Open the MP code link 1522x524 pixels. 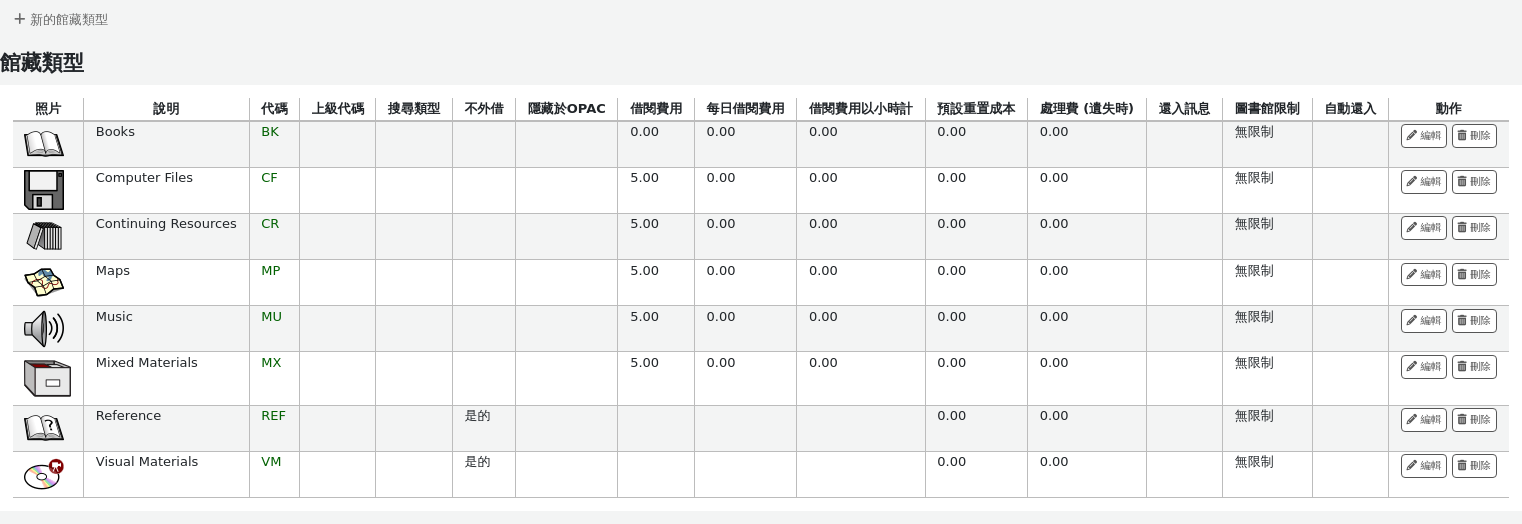click(271, 271)
